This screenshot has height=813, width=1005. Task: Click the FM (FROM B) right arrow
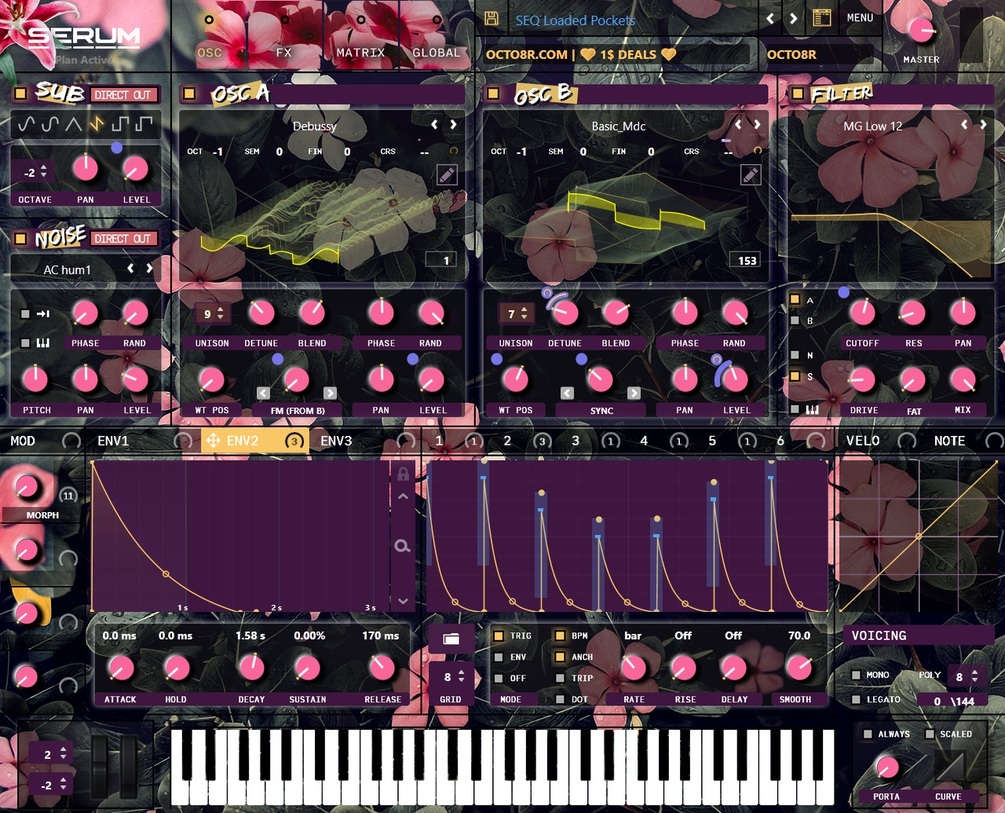click(329, 393)
